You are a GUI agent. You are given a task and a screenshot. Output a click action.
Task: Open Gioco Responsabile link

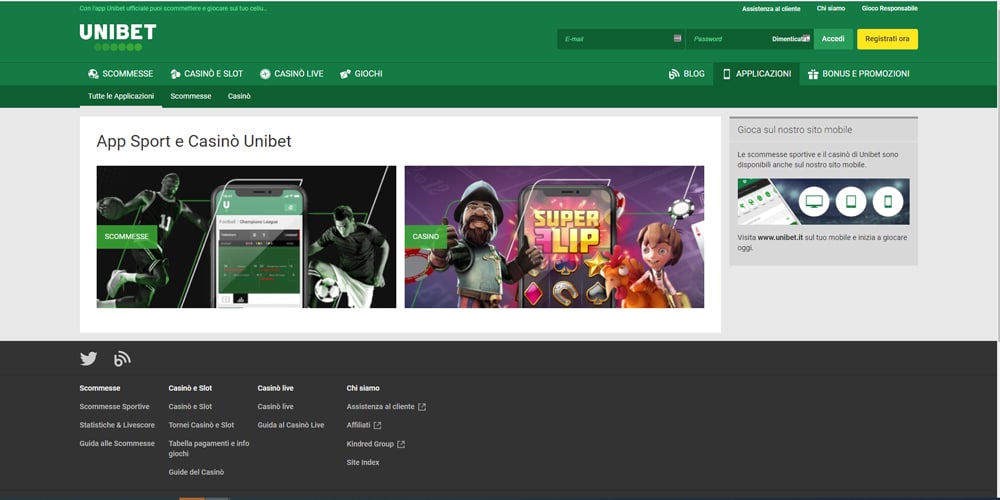pyautogui.click(x=890, y=9)
